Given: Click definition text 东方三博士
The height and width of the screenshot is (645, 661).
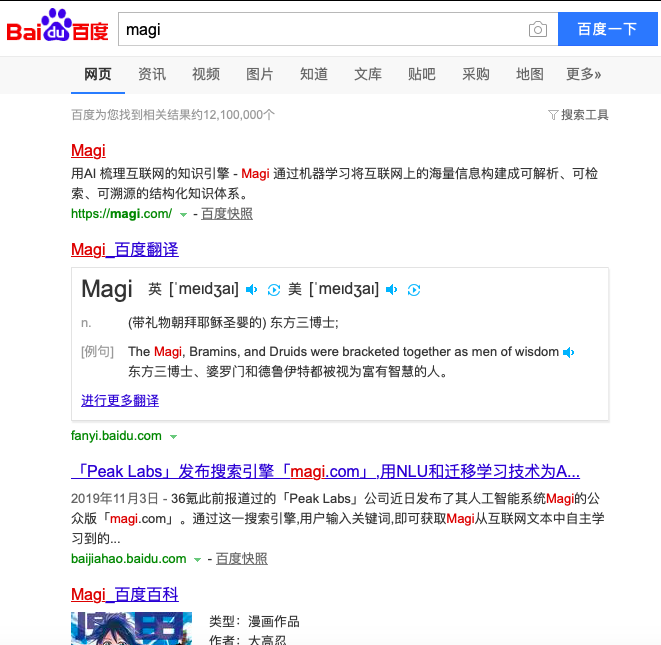Looking at the screenshot, I should click(x=304, y=323).
